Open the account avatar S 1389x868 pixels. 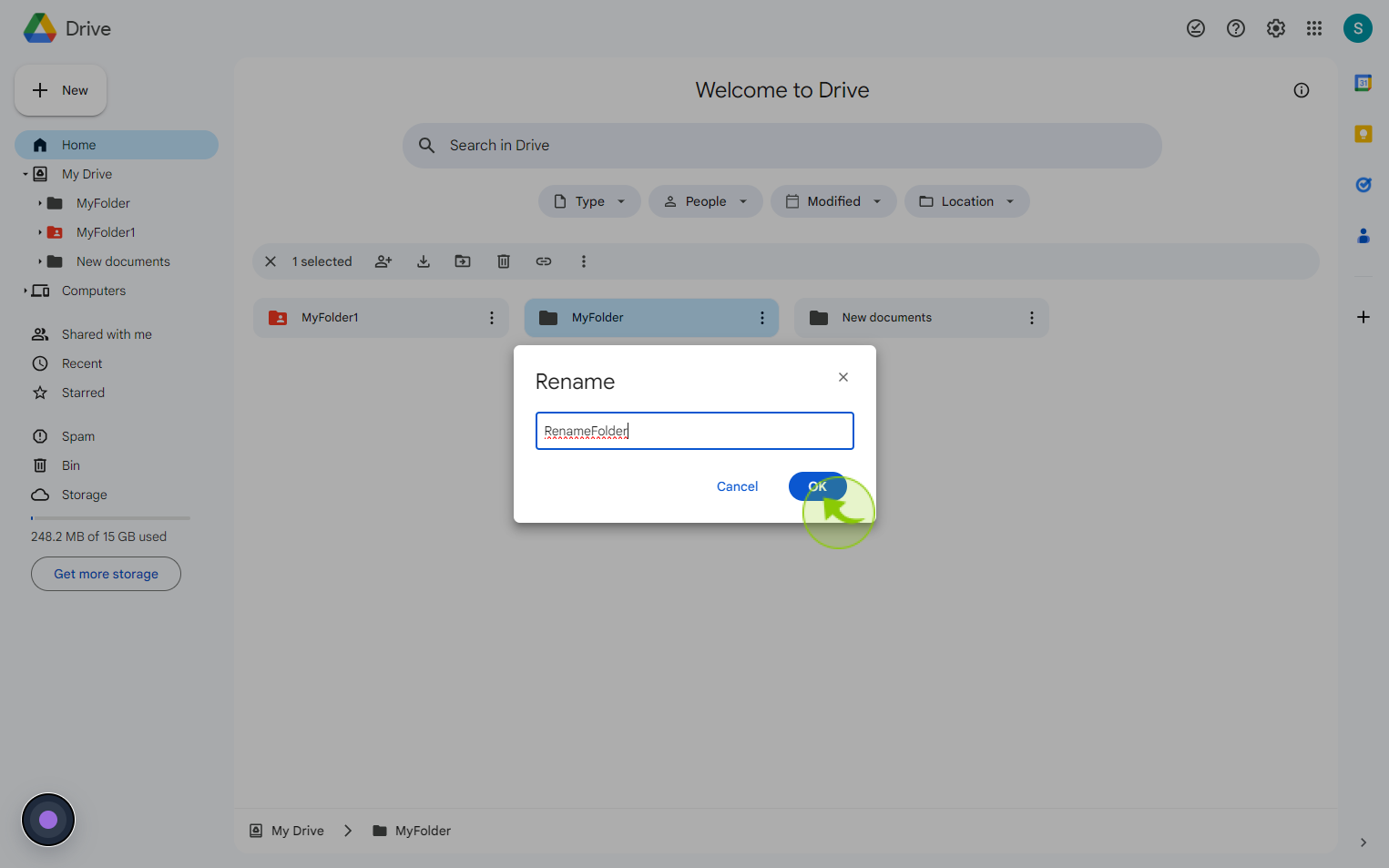pyautogui.click(x=1358, y=28)
